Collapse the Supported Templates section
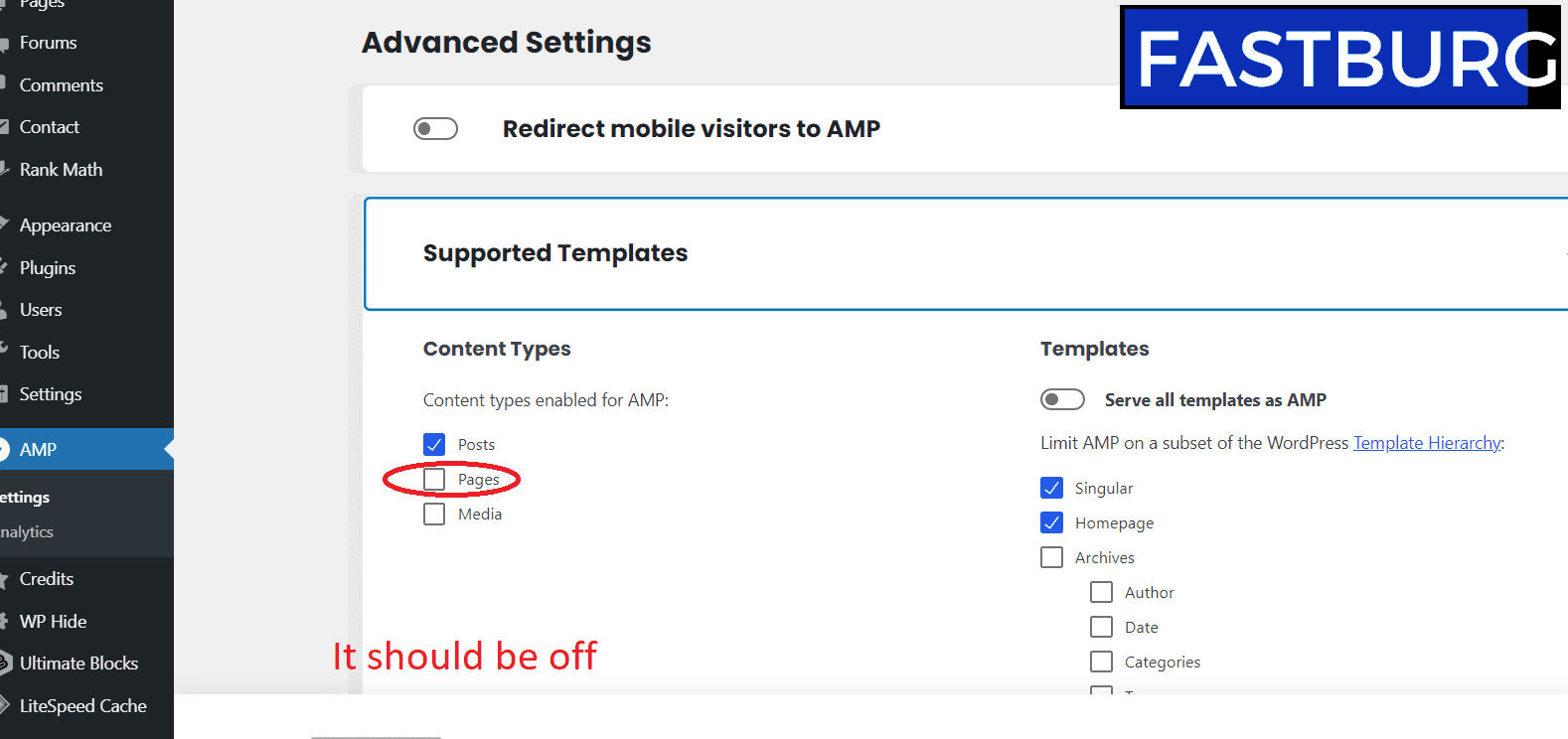The width and height of the screenshot is (1568, 739). [x=966, y=253]
